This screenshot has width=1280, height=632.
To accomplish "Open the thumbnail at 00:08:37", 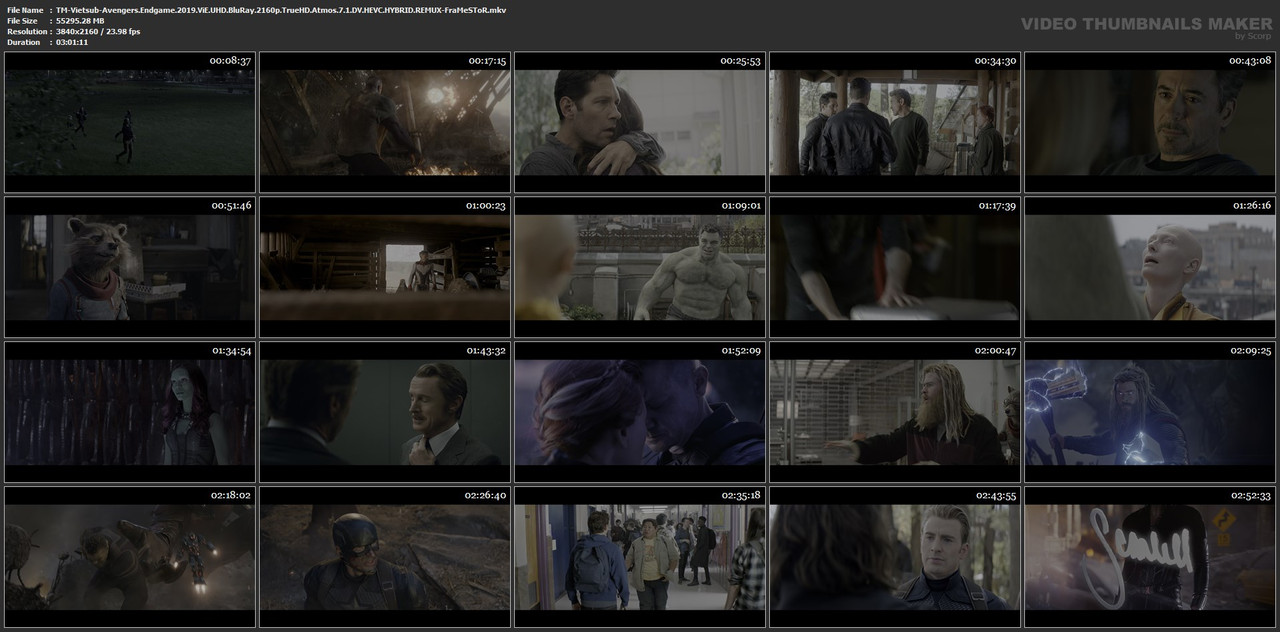I will pos(130,122).
